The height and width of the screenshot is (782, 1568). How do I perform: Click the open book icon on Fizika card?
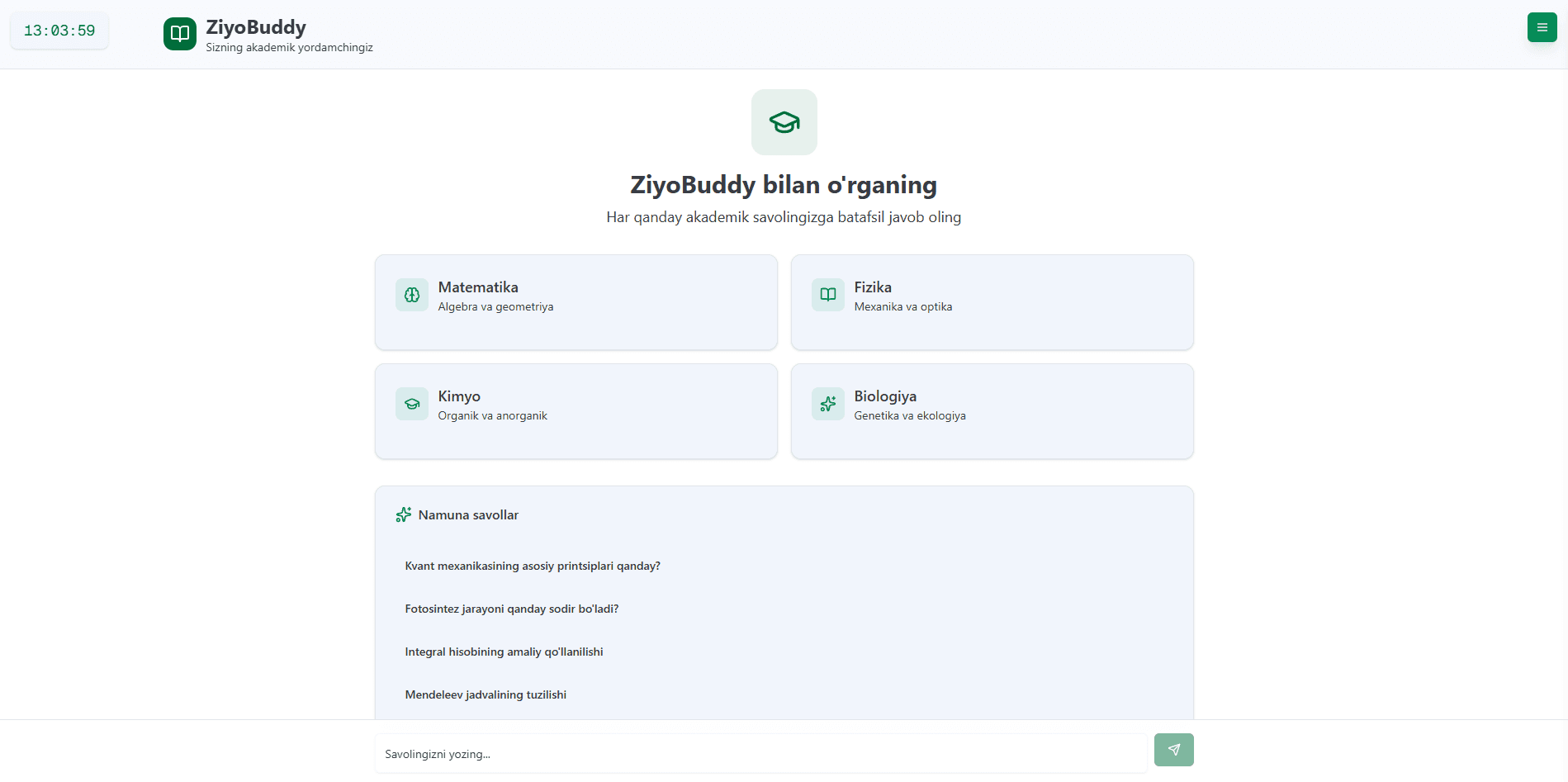point(828,295)
